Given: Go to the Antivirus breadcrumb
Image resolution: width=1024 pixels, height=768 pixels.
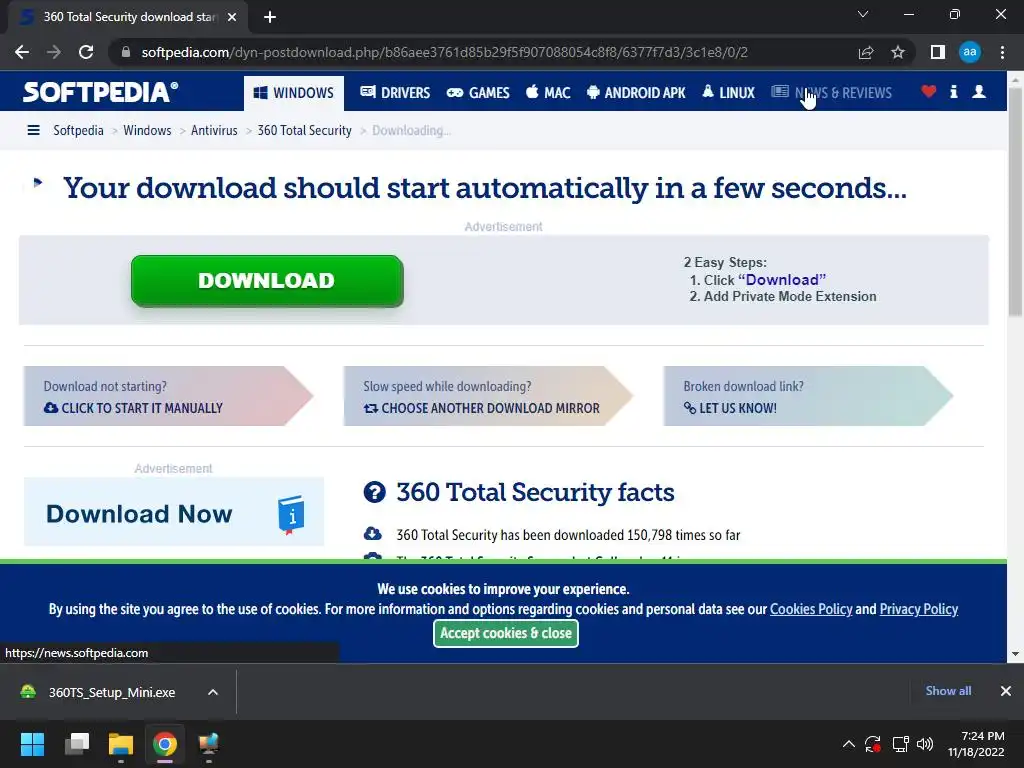Looking at the screenshot, I should [x=214, y=131].
